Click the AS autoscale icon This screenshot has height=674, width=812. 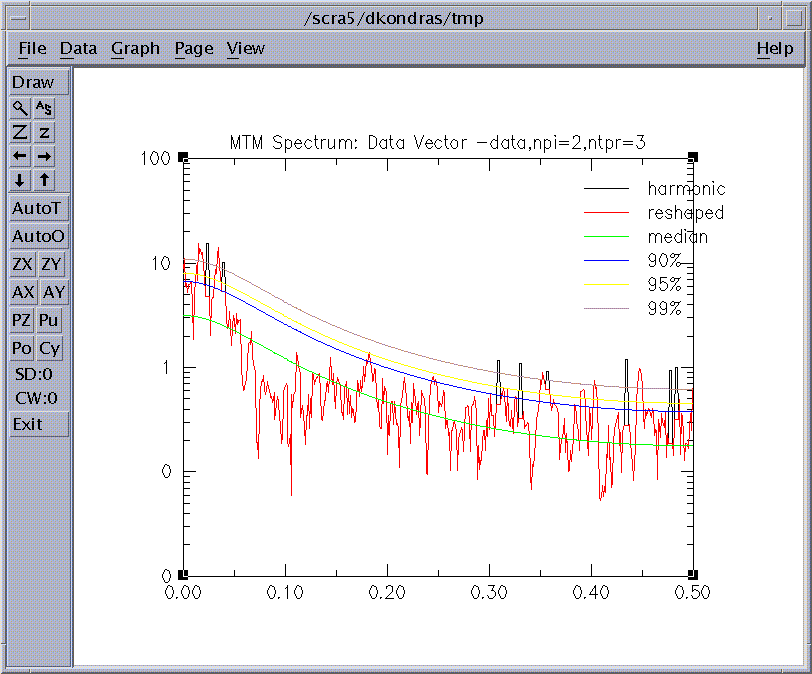[46, 108]
